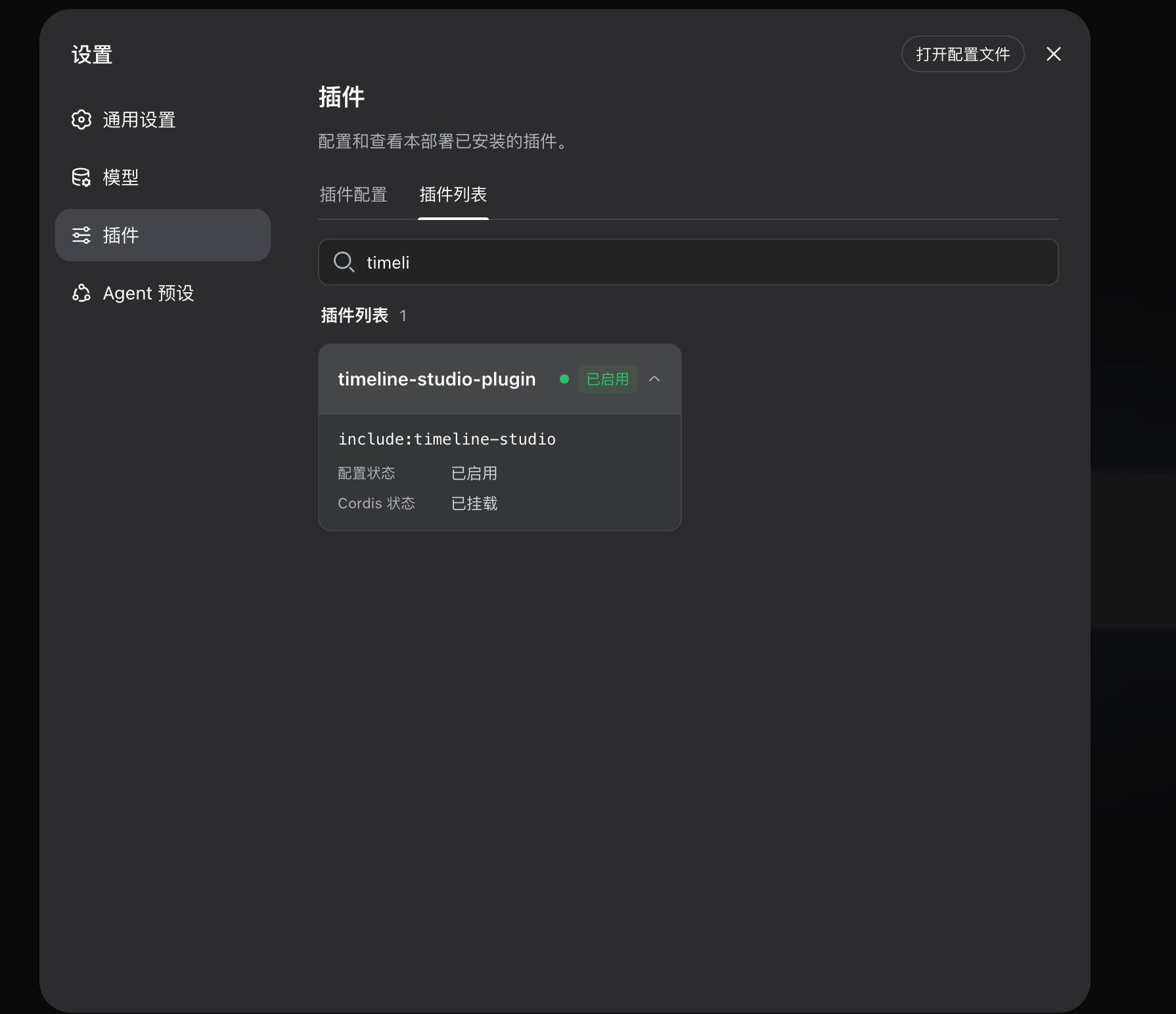Click the 插件 page heading
Screen dimensions: 1176x1014
[342, 97]
